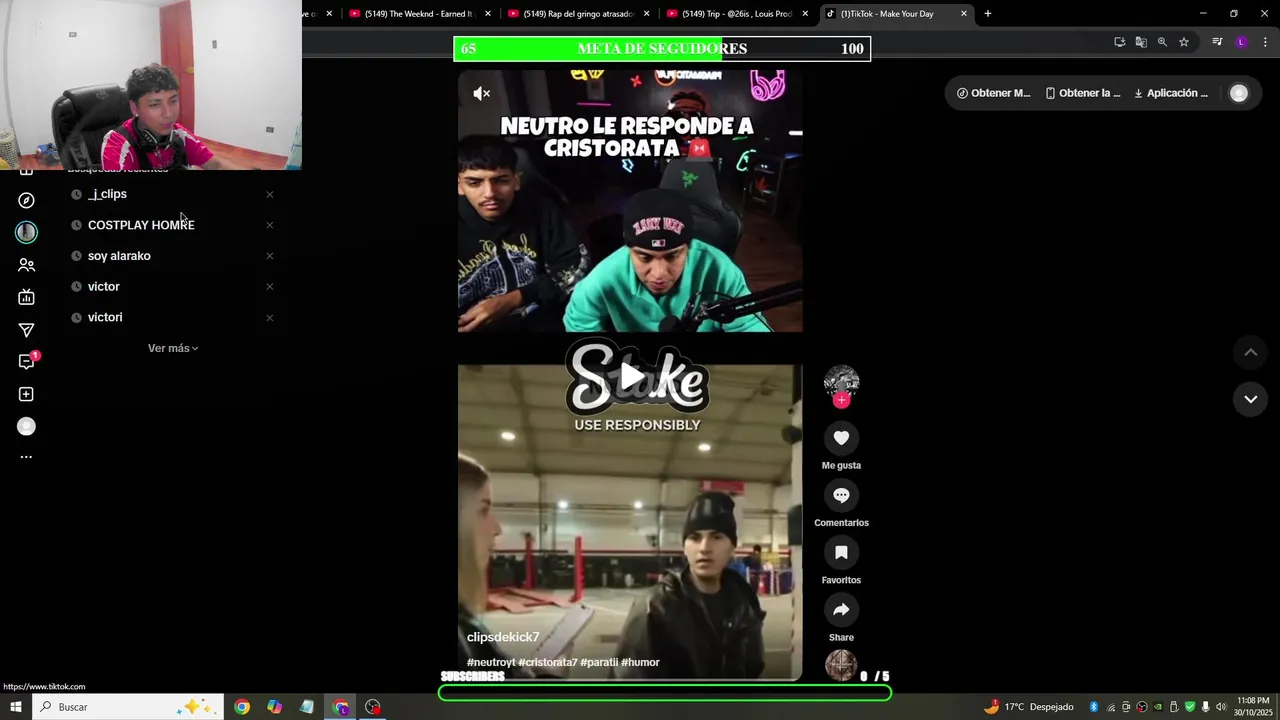This screenshot has width=1280, height=720.
Task: Select recent search 'victor'
Action: click(x=104, y=287)
